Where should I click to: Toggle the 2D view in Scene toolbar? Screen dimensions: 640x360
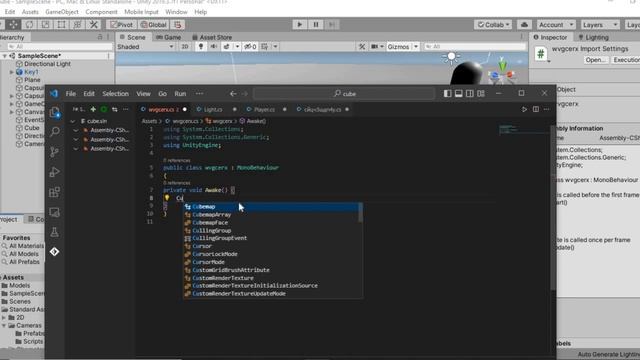(x=185, y=47)
